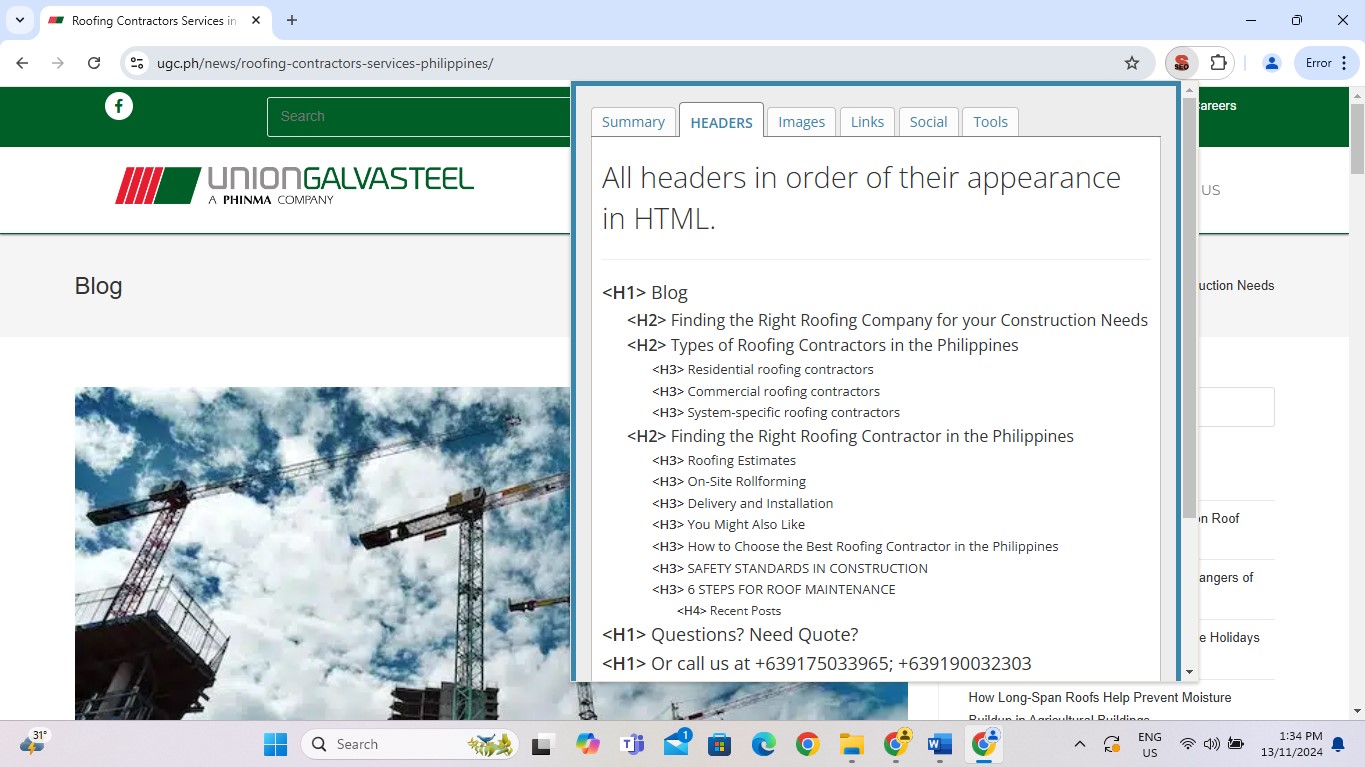Open the SEO extension icon in the toolbar
1365x767 pixels.
click(x=1181, y=63)
